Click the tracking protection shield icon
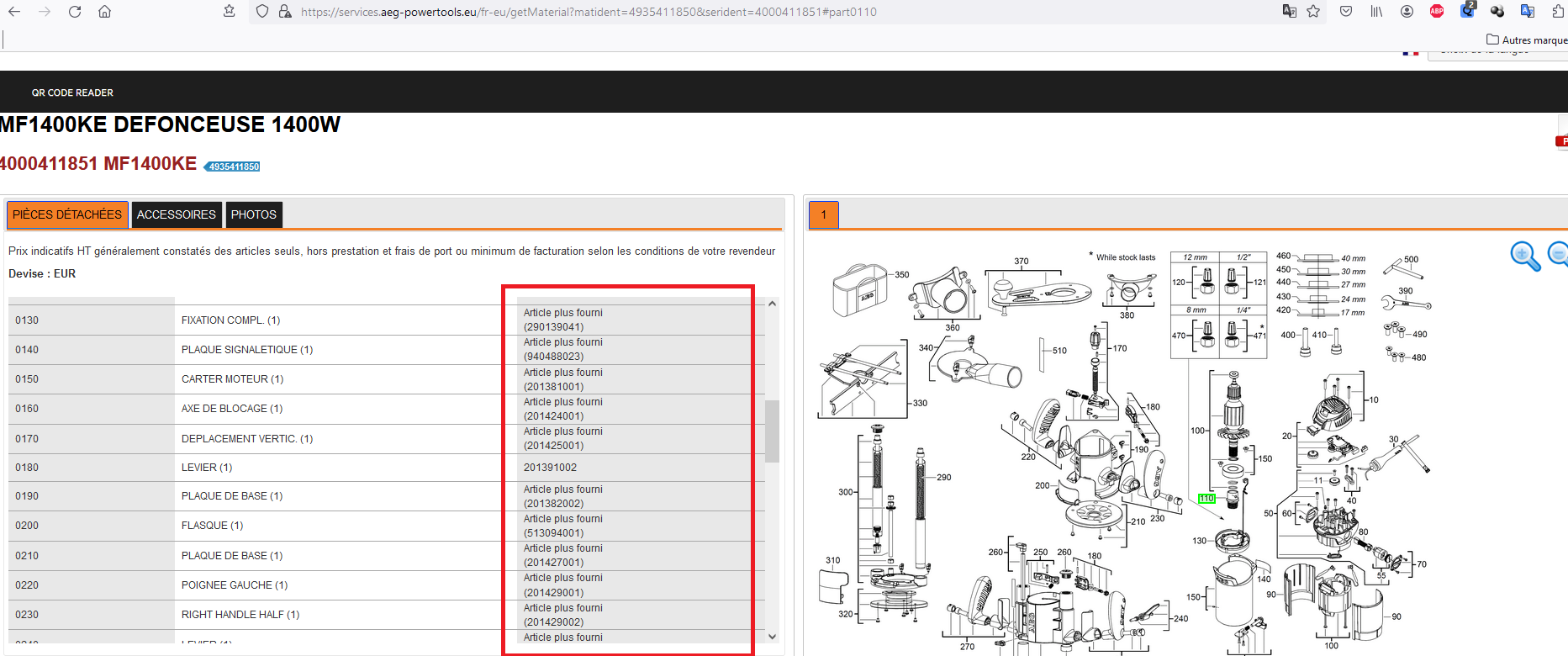 tap(262, 12)
